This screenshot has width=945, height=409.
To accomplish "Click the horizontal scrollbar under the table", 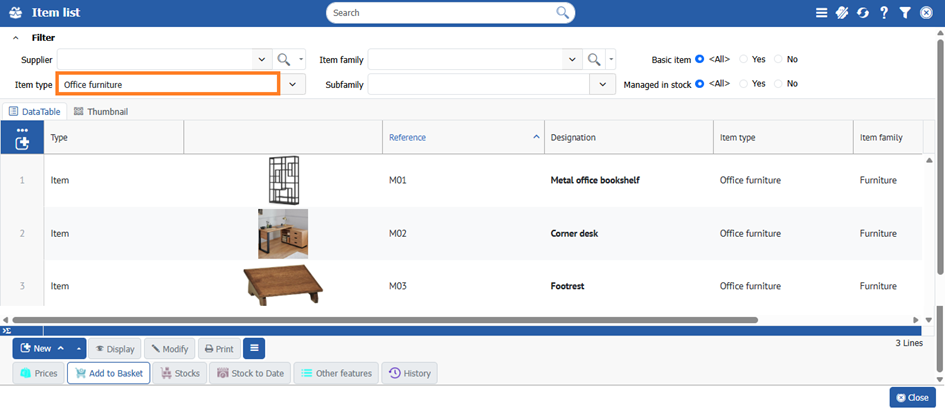I will pyautogui.click(x=400, y=320).
